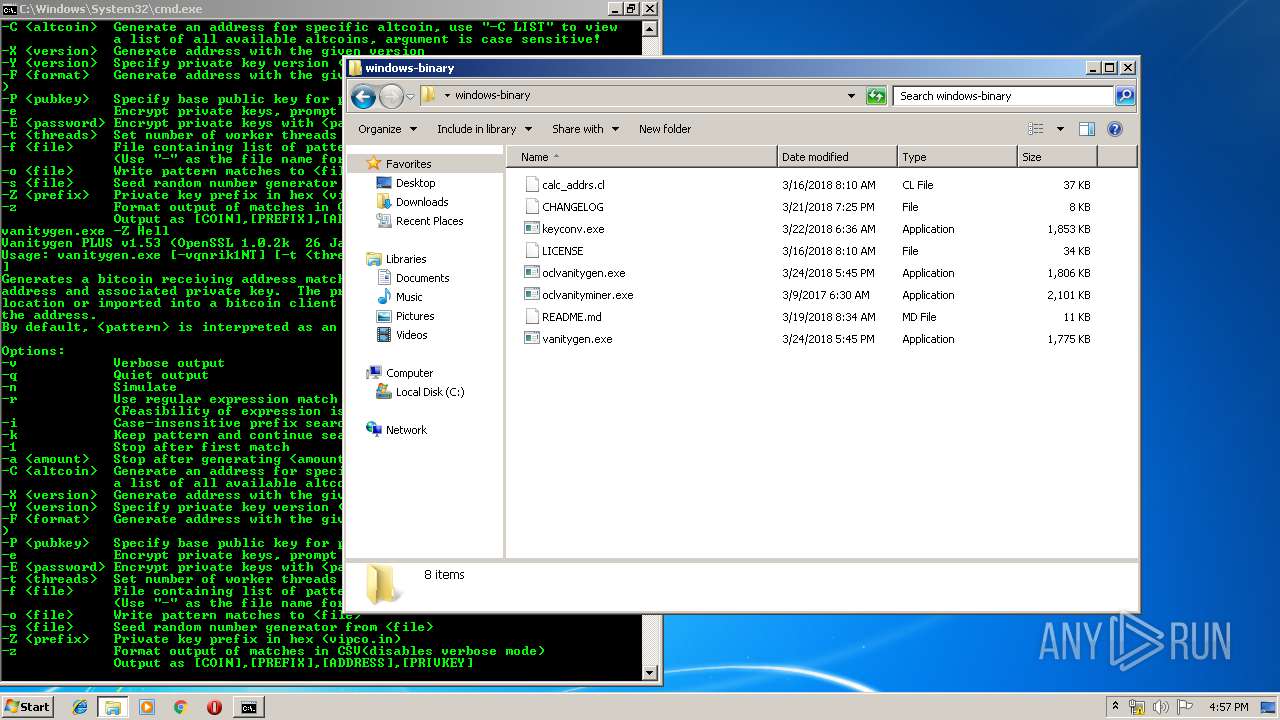Select the README.md file icon
Viewport: 1280px width, 720px height.
[532, 317]
